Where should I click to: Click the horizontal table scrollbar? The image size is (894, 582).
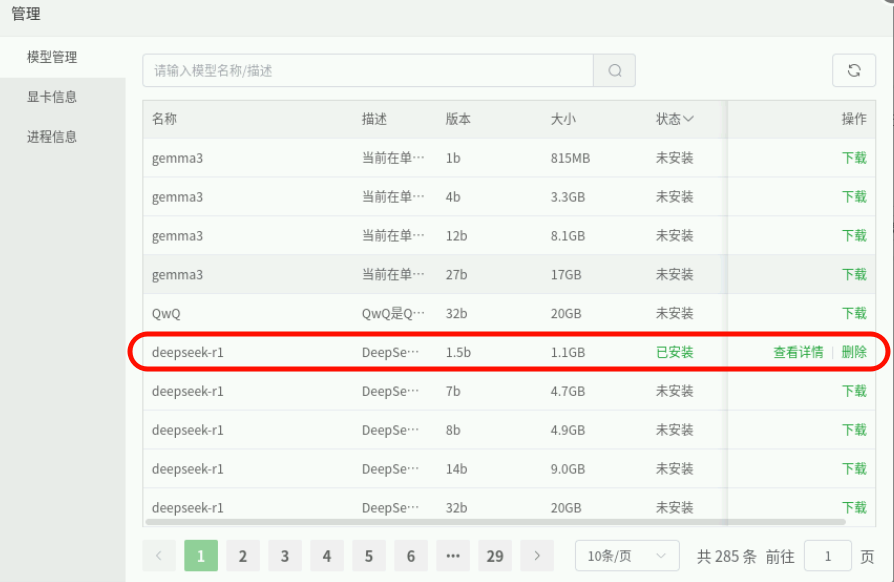(x=495, y=522)
